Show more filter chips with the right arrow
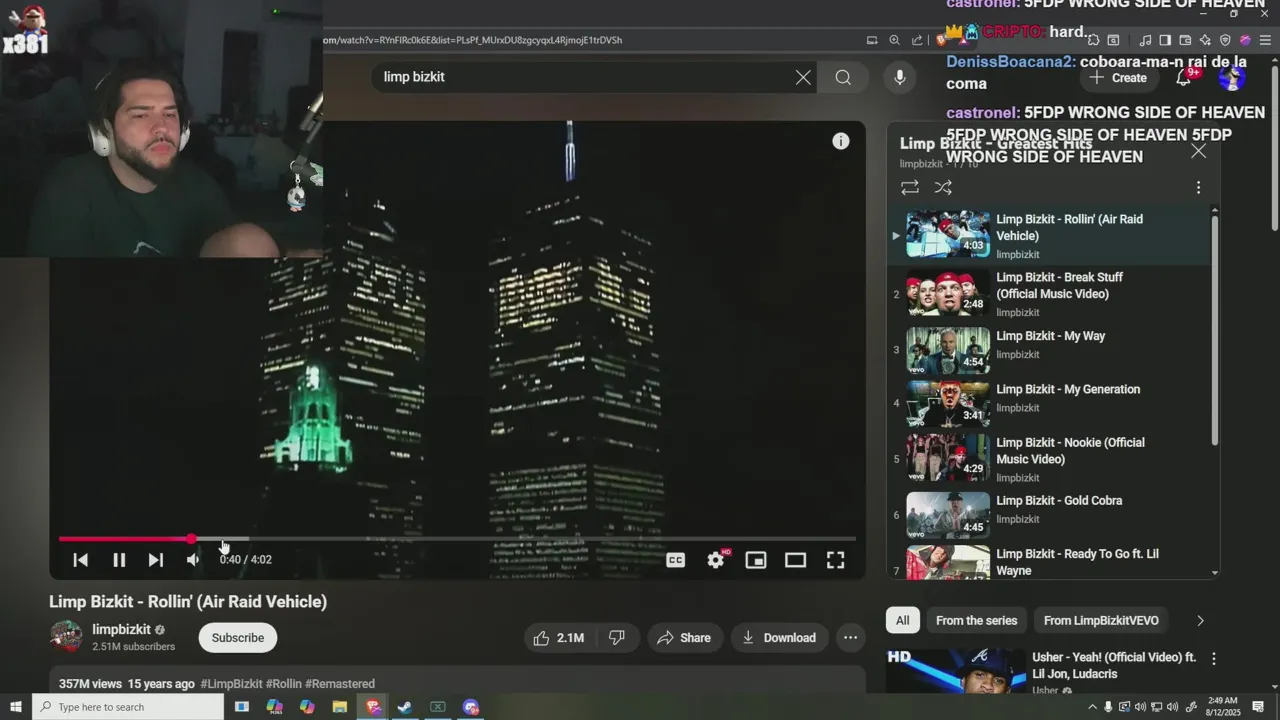This screenshot has width=1280, height=720. pos(1200,621)
